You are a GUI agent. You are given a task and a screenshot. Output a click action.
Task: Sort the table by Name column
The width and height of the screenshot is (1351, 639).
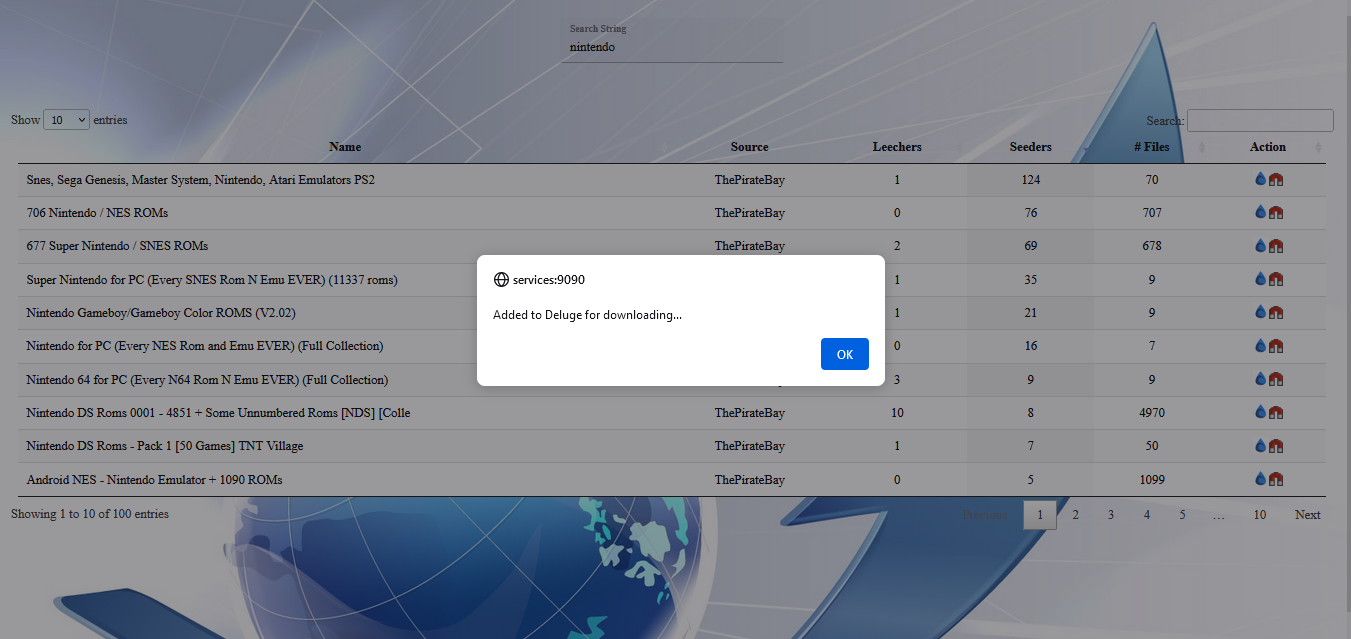pyautogui.click(x=345, y=147)
